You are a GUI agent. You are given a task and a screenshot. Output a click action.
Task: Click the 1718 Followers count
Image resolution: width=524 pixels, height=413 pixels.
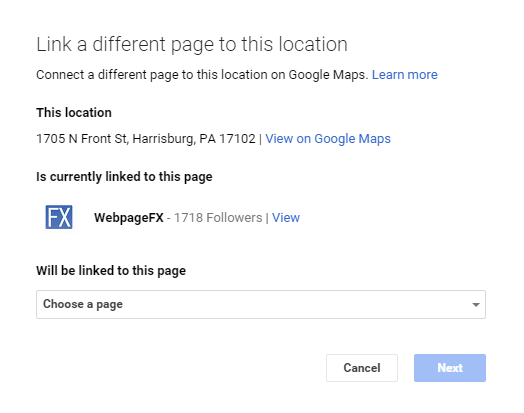[x=218, y=218]
